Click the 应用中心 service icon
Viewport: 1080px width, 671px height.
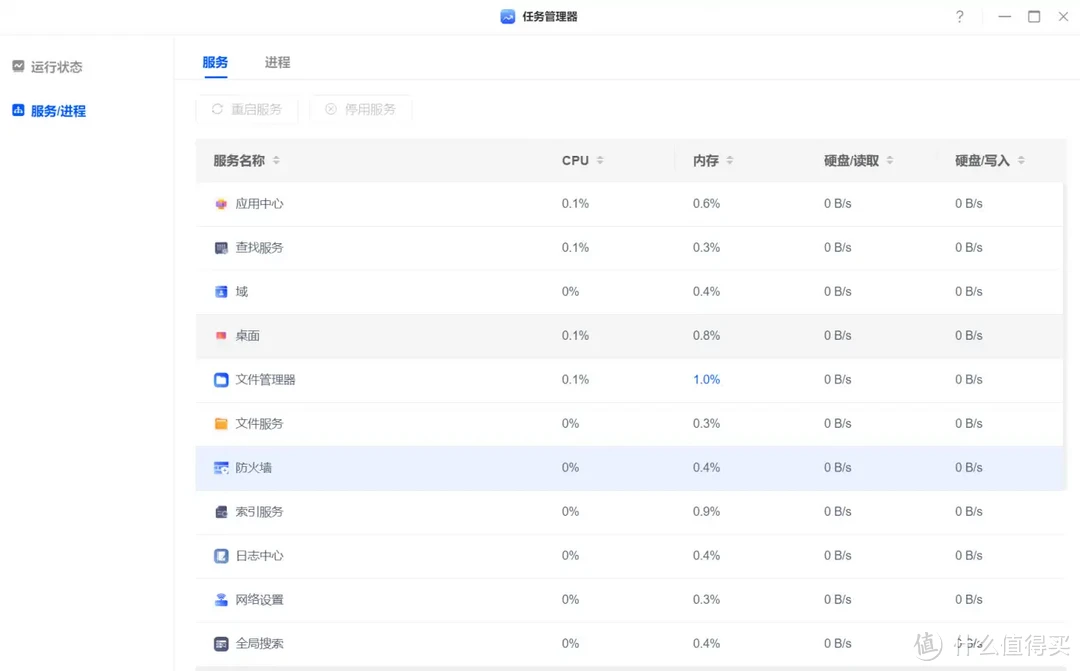click(221, 203)
